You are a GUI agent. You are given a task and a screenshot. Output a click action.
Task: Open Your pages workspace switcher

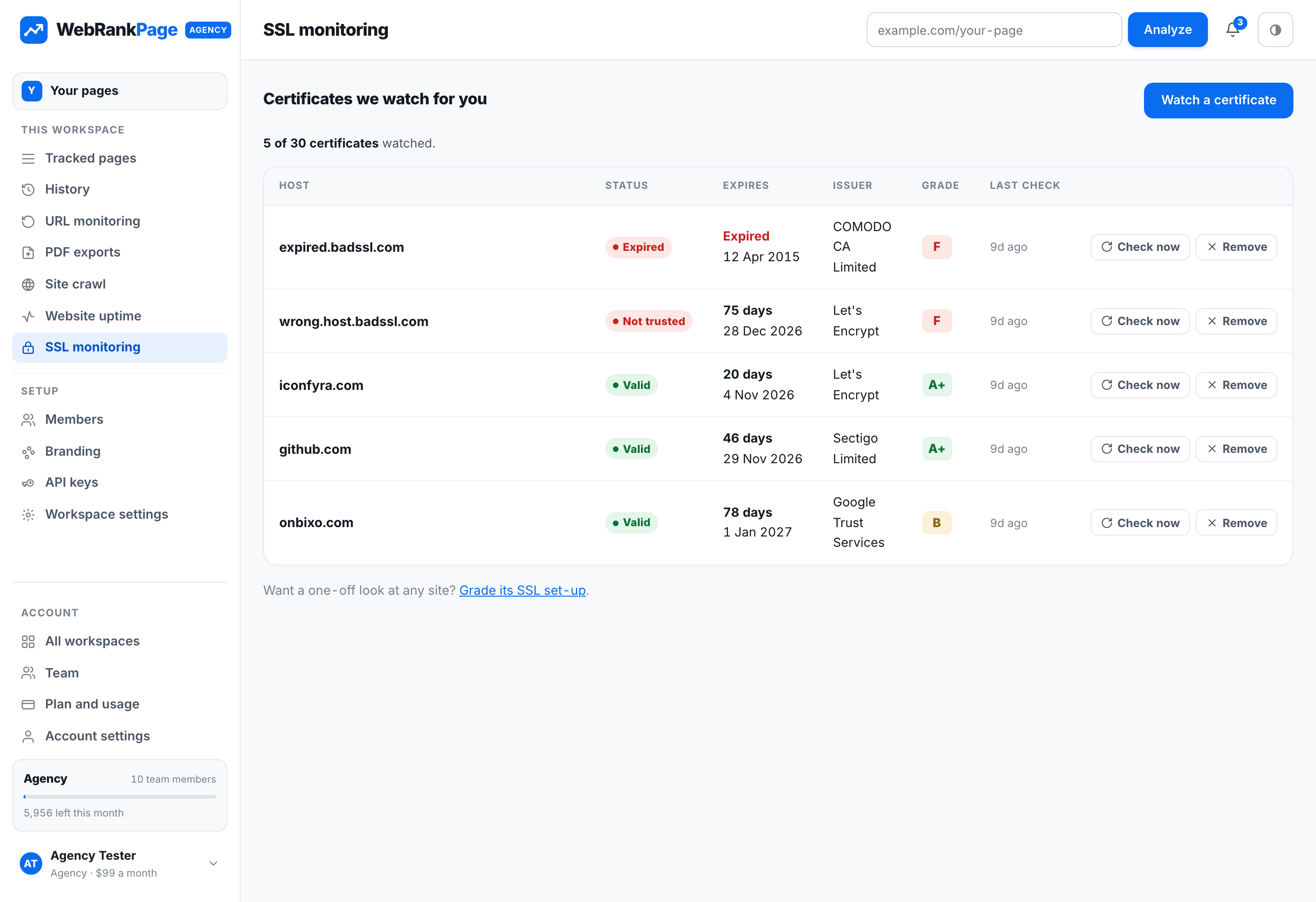119,91
